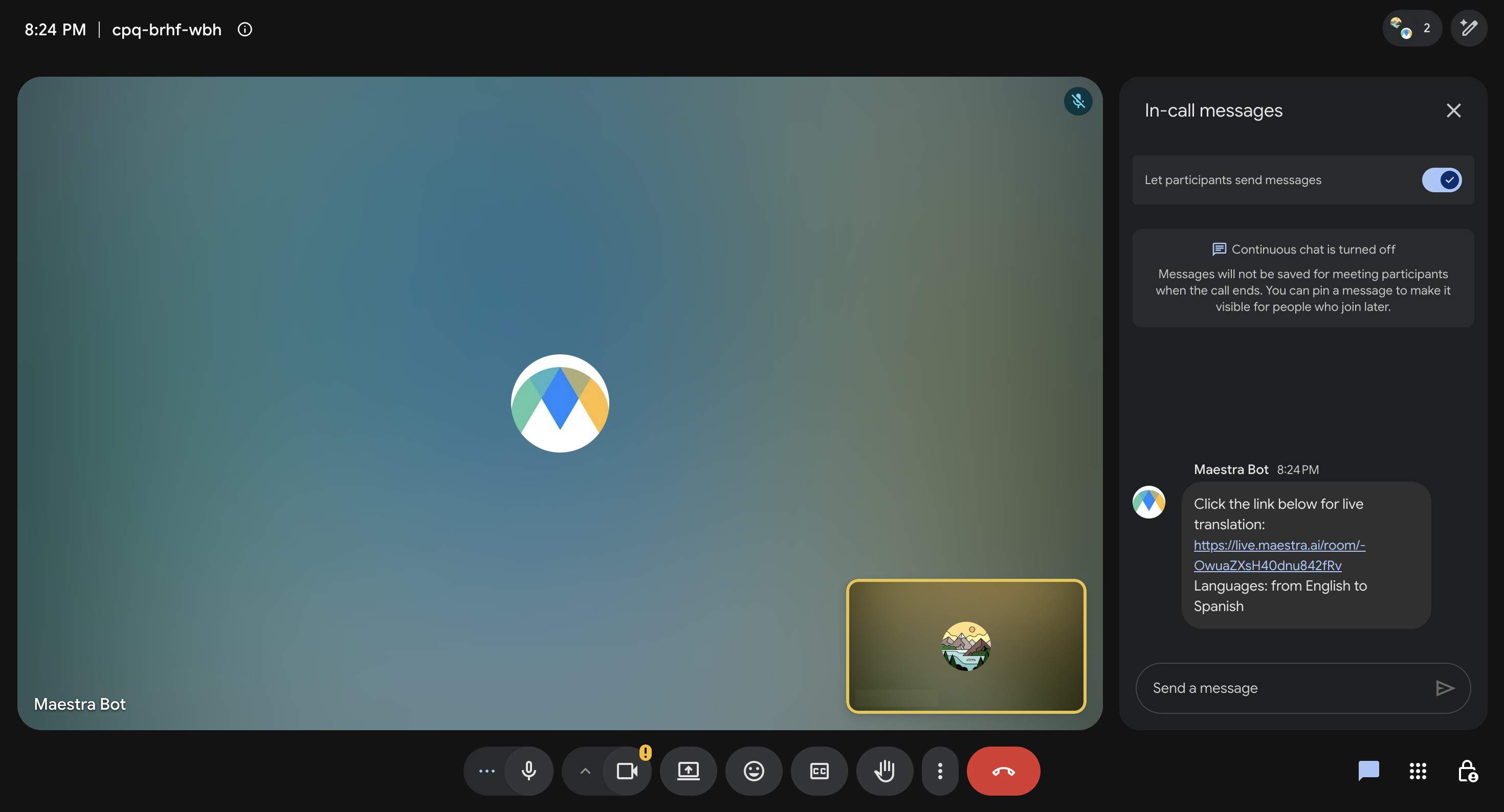This screenshot has width=1504, height=812.
Task: Open the activities grid icon
Action: pos(1418,771)
